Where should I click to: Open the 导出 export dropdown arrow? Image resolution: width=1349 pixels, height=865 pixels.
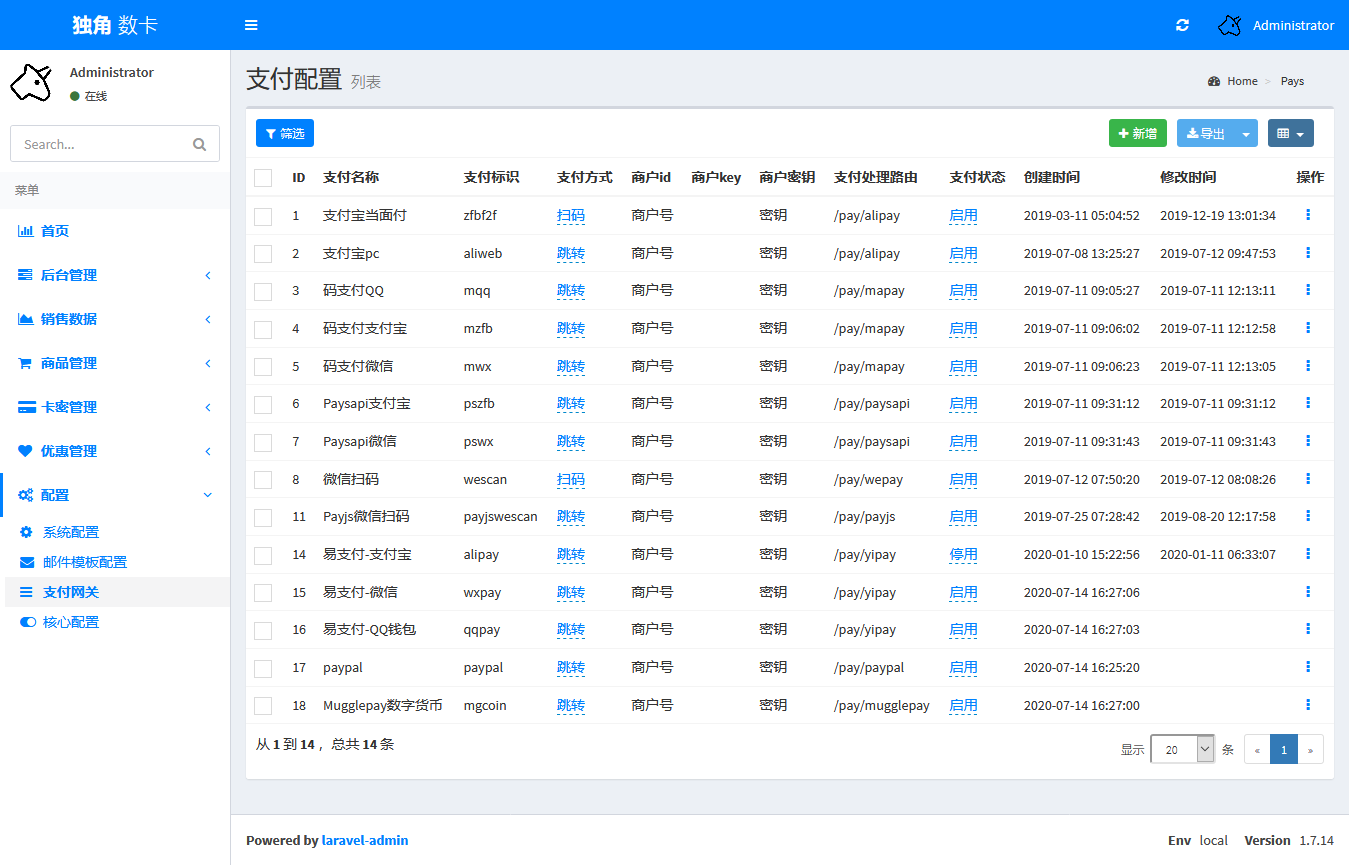click(1245, 133)
